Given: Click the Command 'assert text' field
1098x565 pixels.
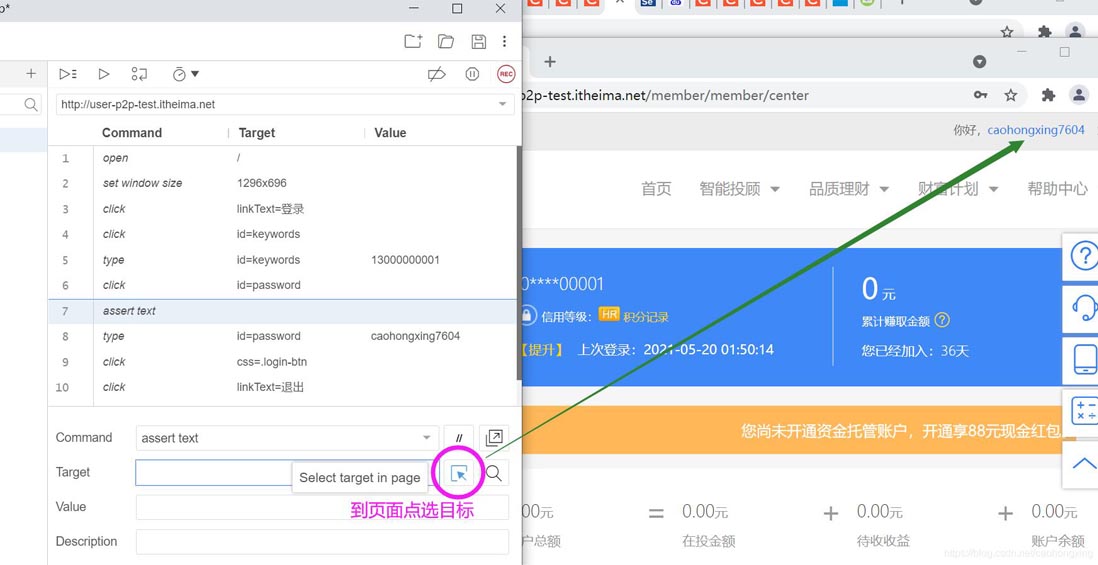Looking at the screenshot, I should (x=287, y=438).
